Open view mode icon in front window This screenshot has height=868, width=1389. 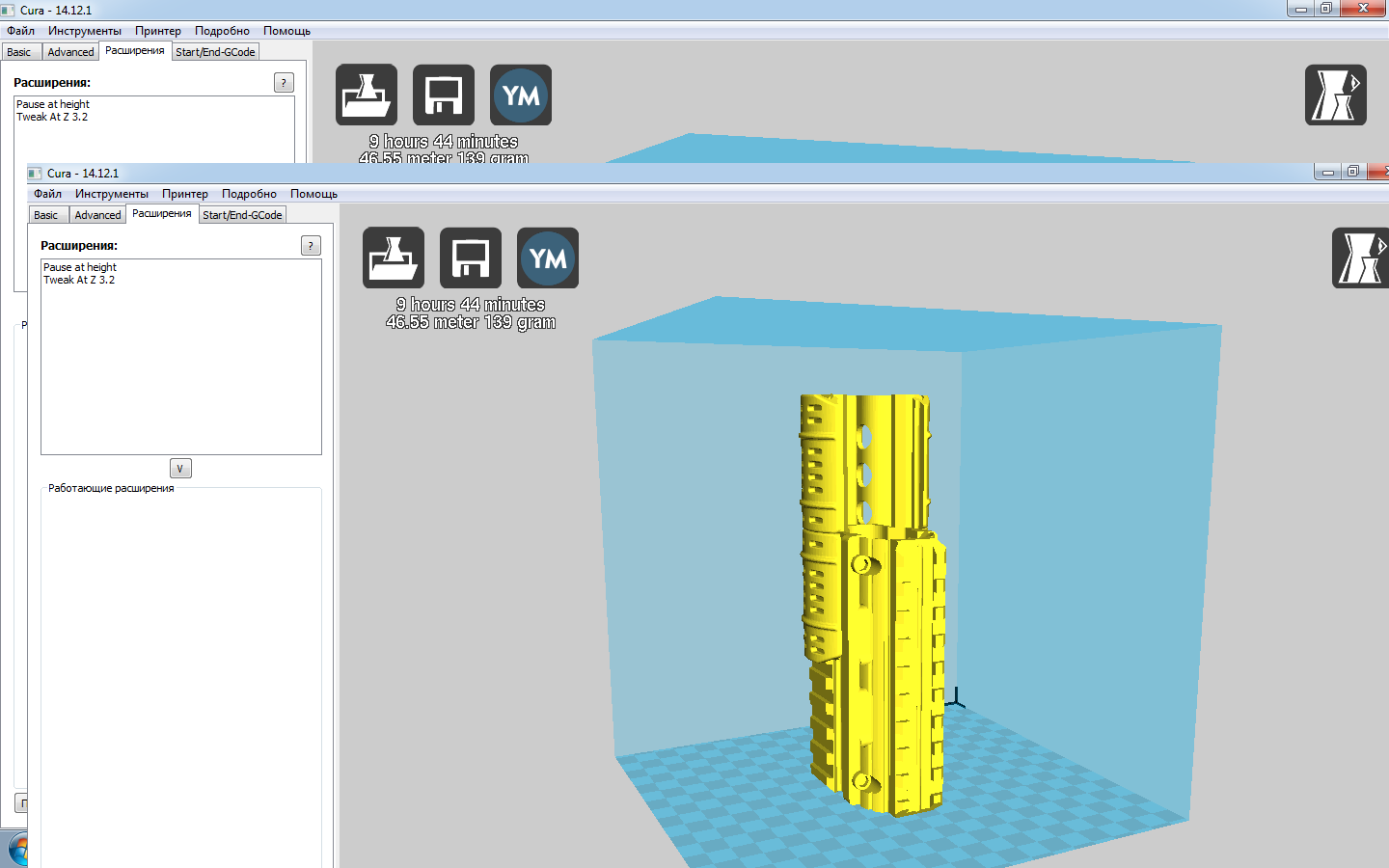pos(1361,258)
